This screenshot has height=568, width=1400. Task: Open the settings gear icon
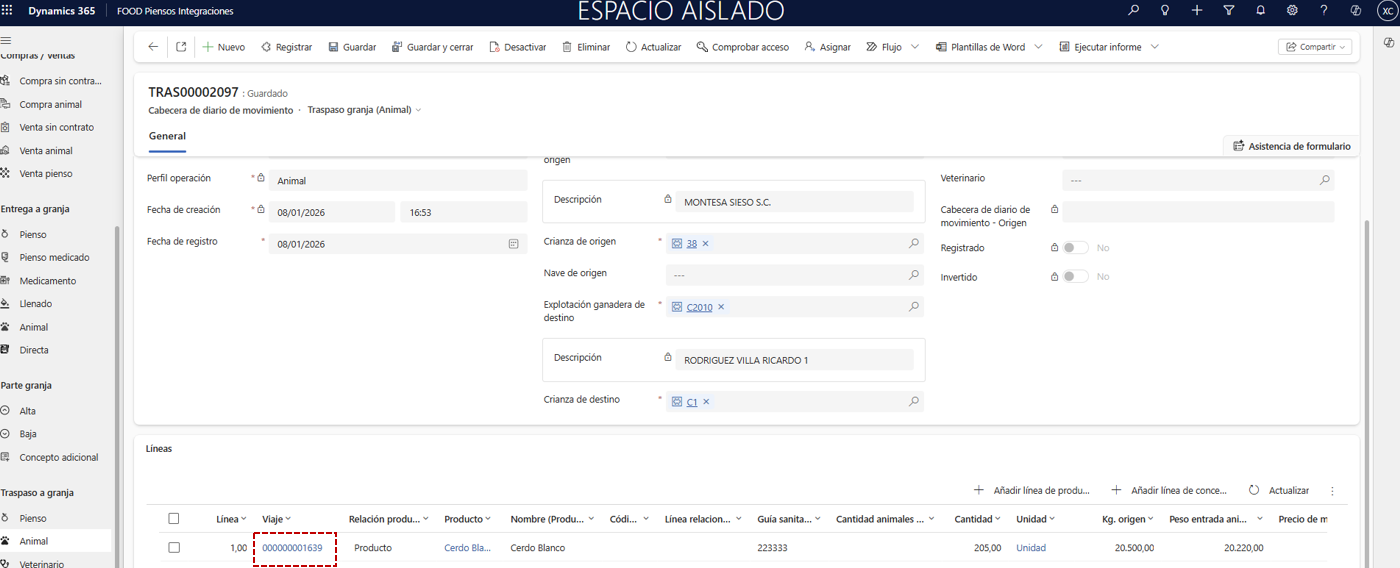(x=1292, y=11)
